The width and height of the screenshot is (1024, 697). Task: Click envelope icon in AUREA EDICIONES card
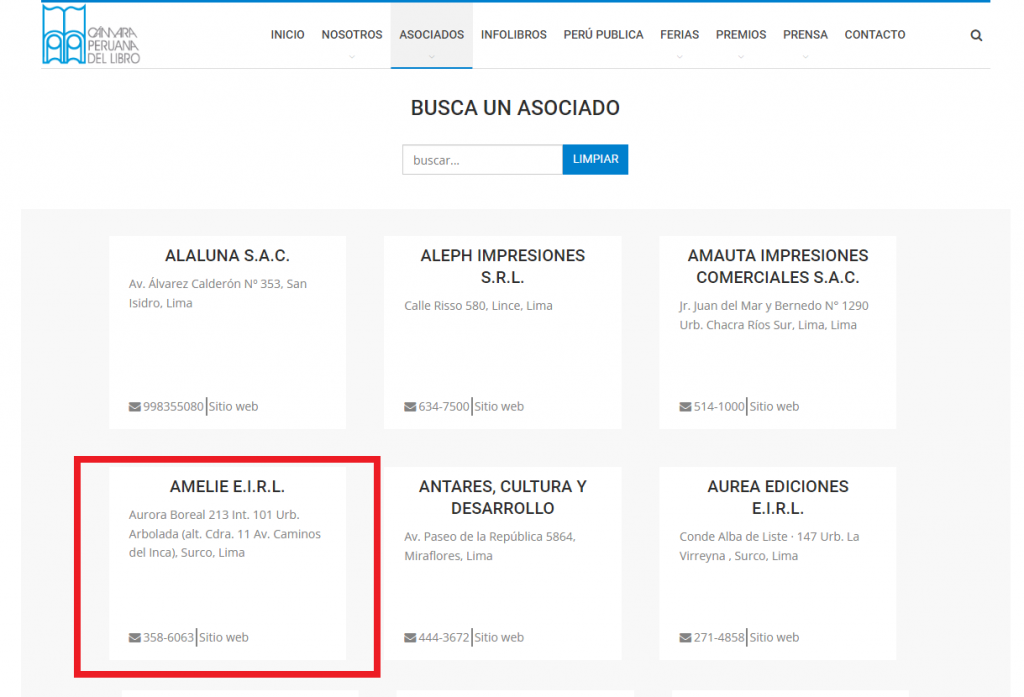click(x=685, y=638)
